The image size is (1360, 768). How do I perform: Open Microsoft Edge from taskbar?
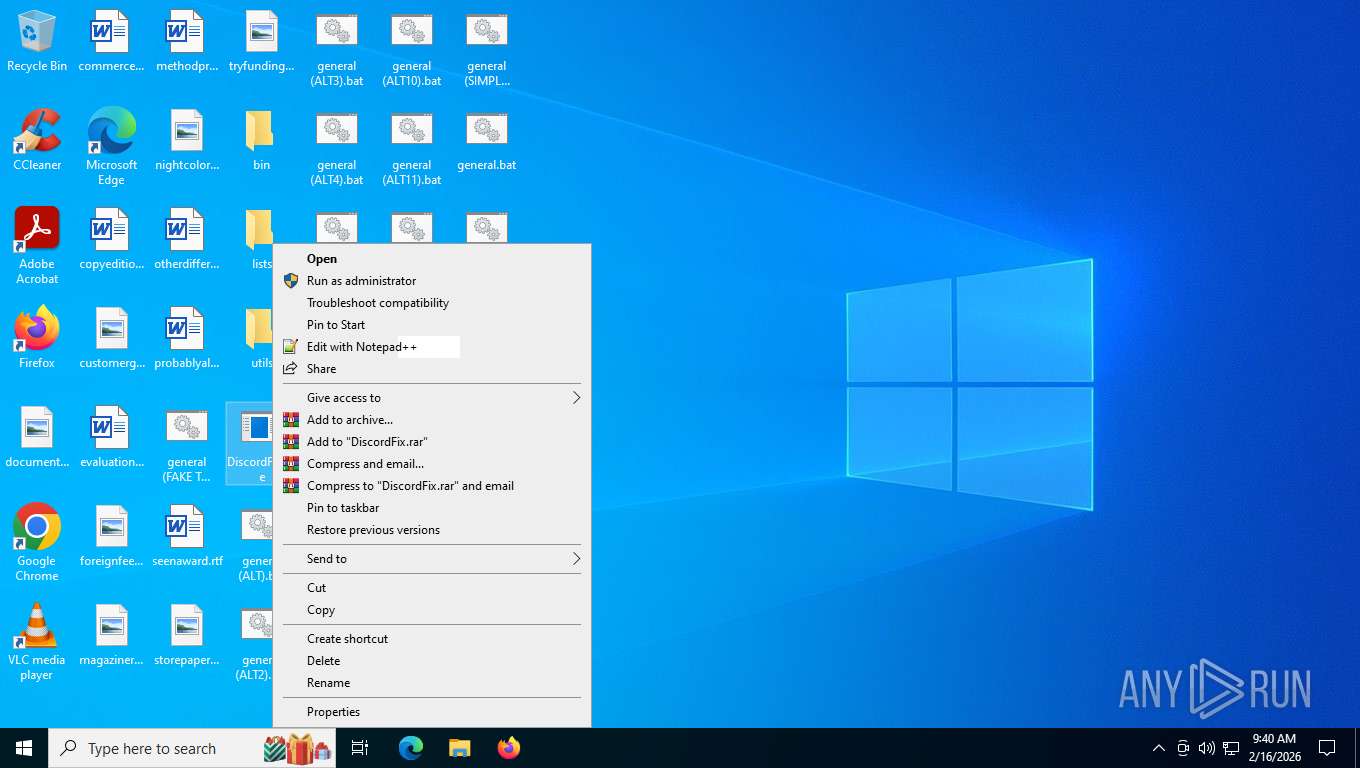pyautogui.click(x=411, y=748)
